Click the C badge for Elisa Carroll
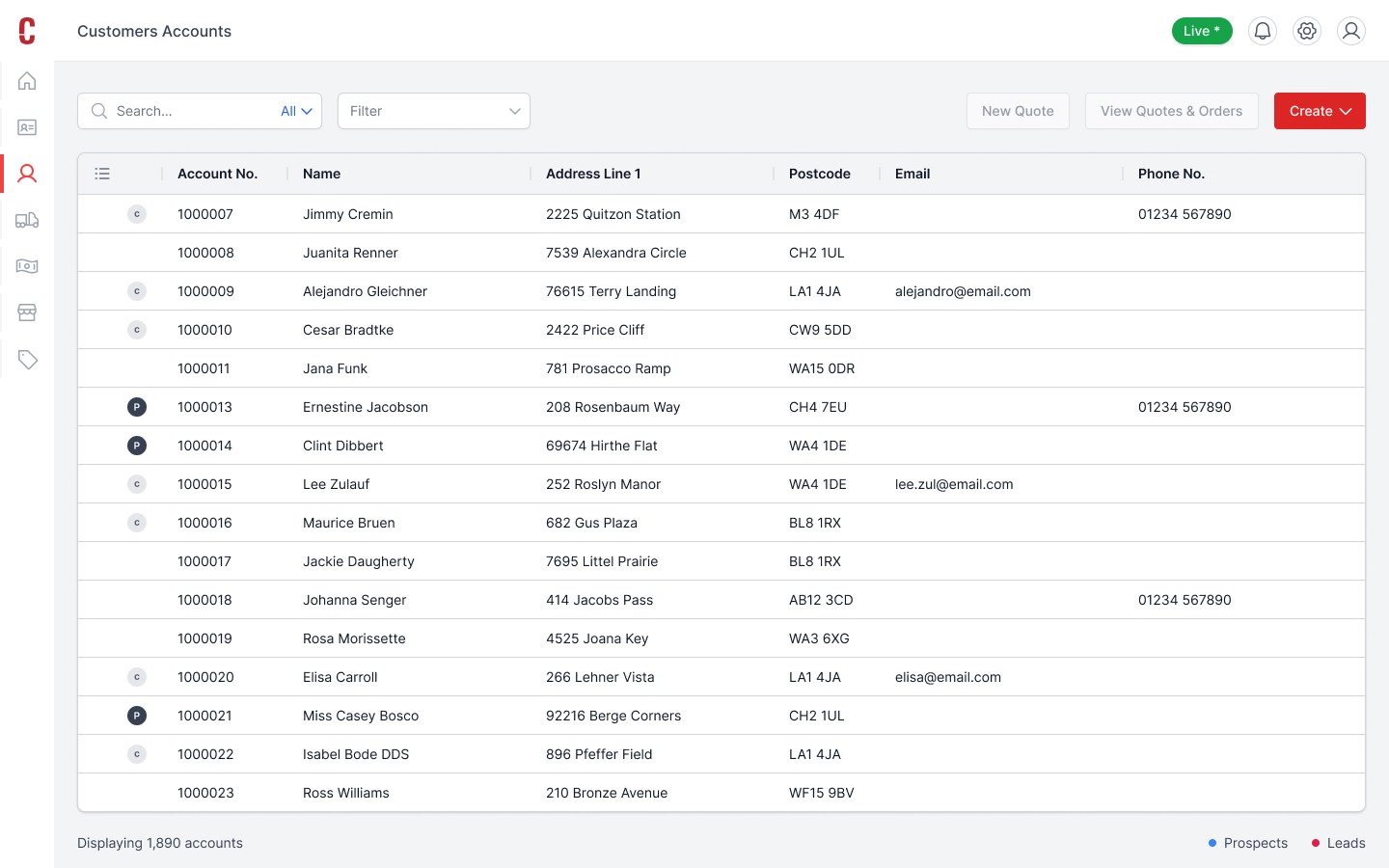Viewport: 1389px width, 868px height. click(x=137, y=677)
